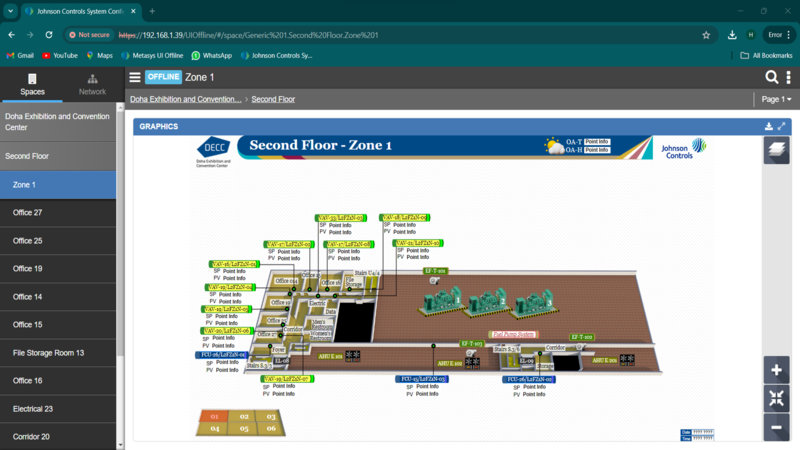Zoom out of the floor graphic
The image size is (800, 450).
click(x=776, y=427)
